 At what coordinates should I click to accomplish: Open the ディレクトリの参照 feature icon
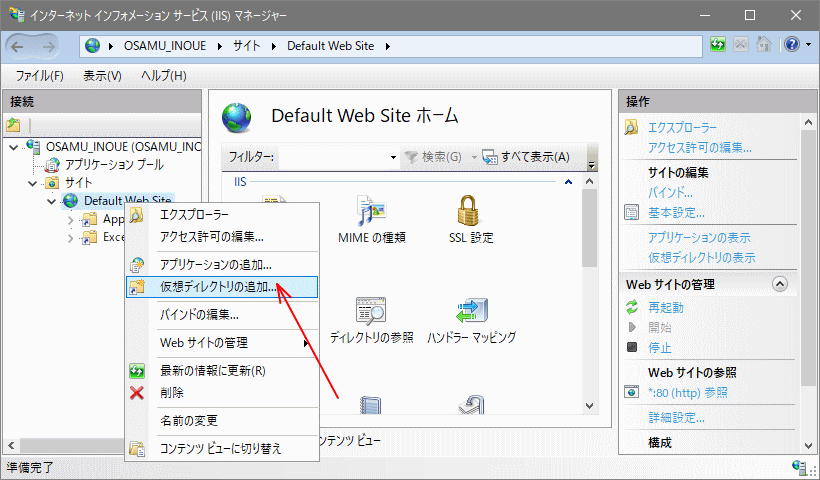pos(371,312)
